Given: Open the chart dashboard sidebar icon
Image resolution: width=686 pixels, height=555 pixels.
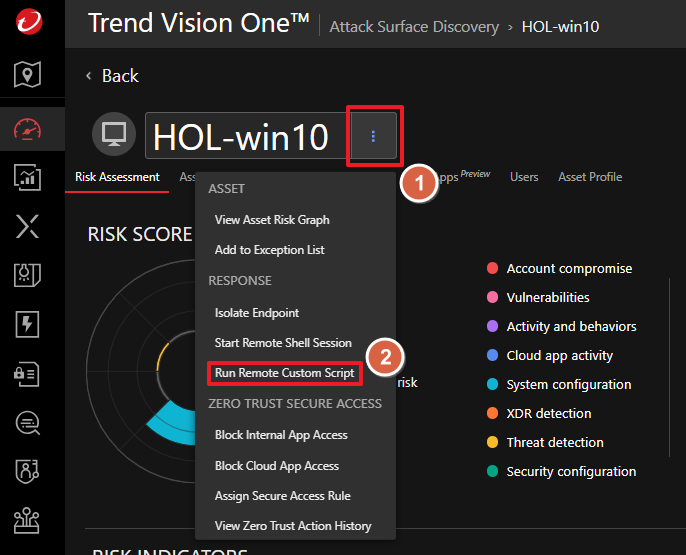Looking at the screenshot, I should point(28,177).
